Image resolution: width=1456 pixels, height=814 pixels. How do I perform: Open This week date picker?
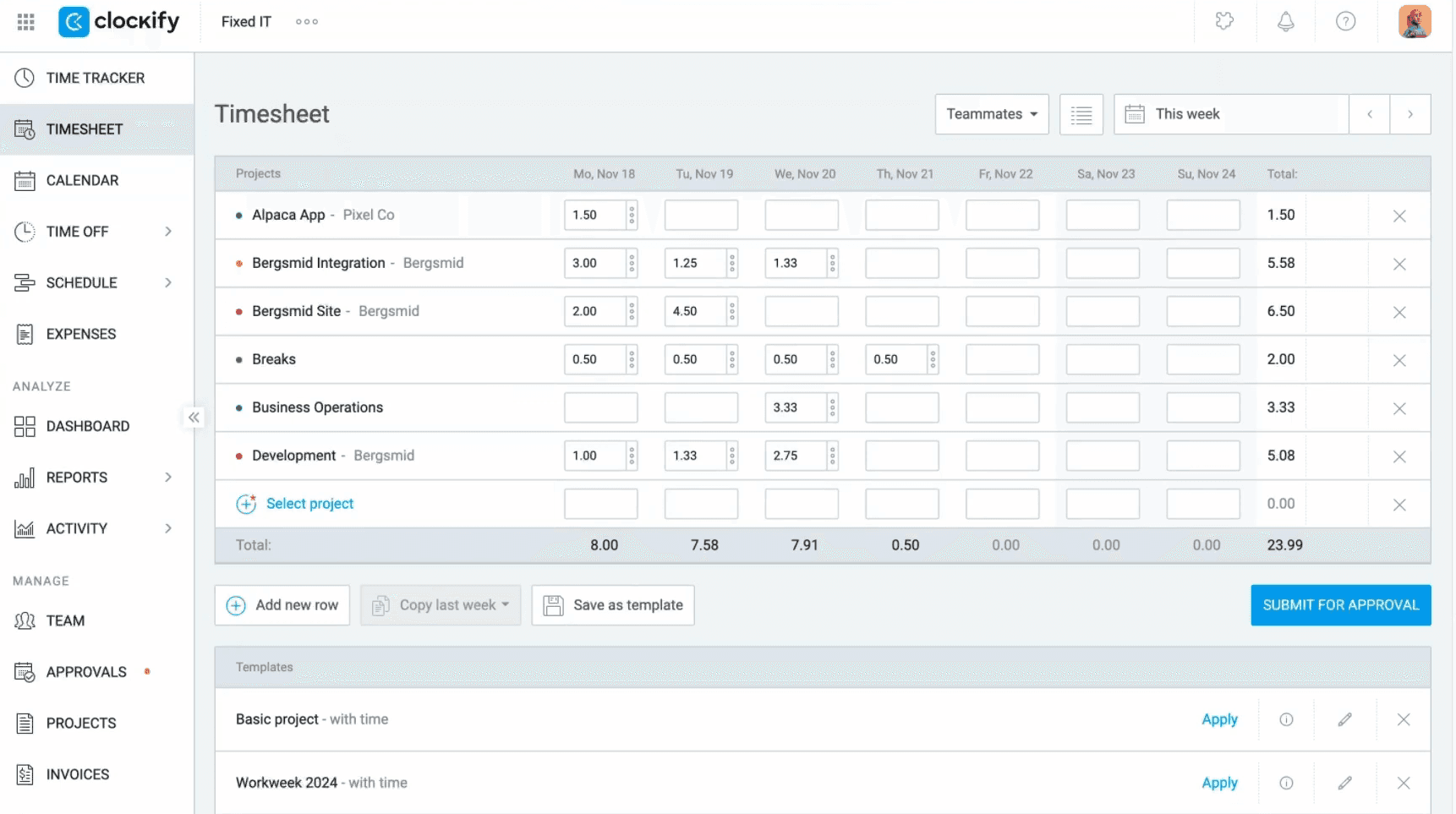[x=1231, y=114]
